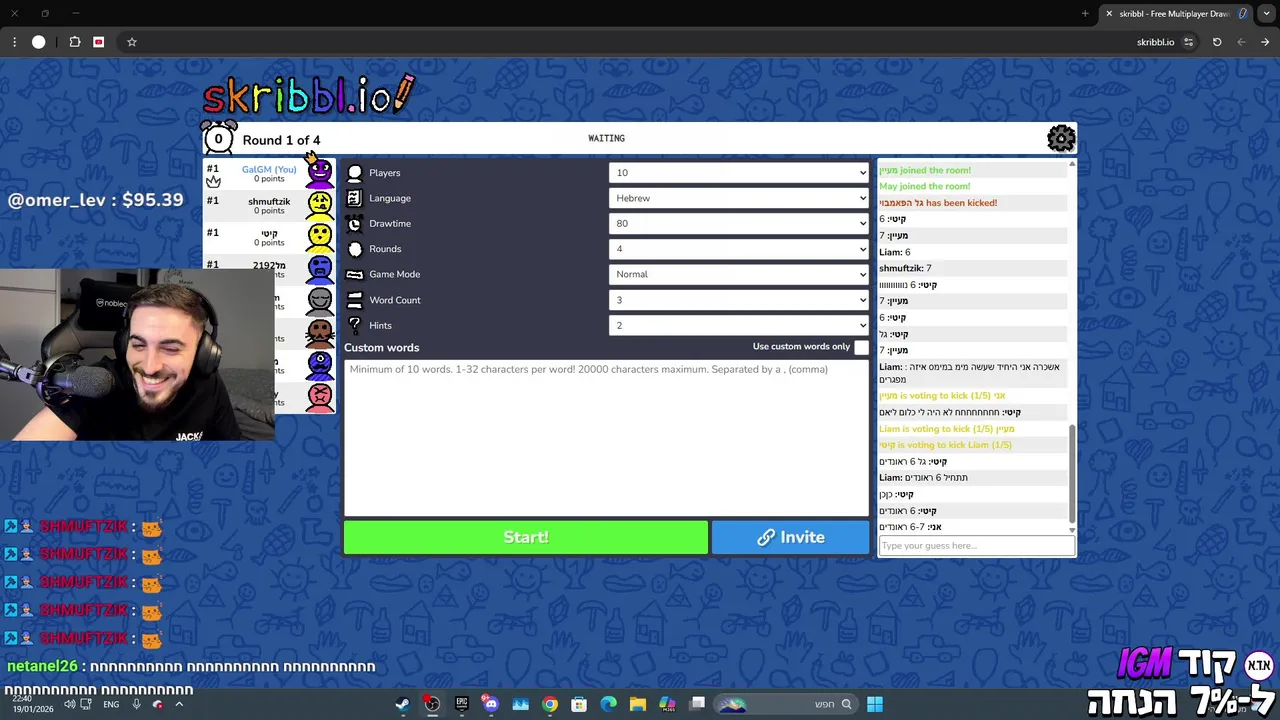The height and width of the screenshot is (720, 1280).
Task: Click the red extension icon in toolbar
Action: click(98, 42)
